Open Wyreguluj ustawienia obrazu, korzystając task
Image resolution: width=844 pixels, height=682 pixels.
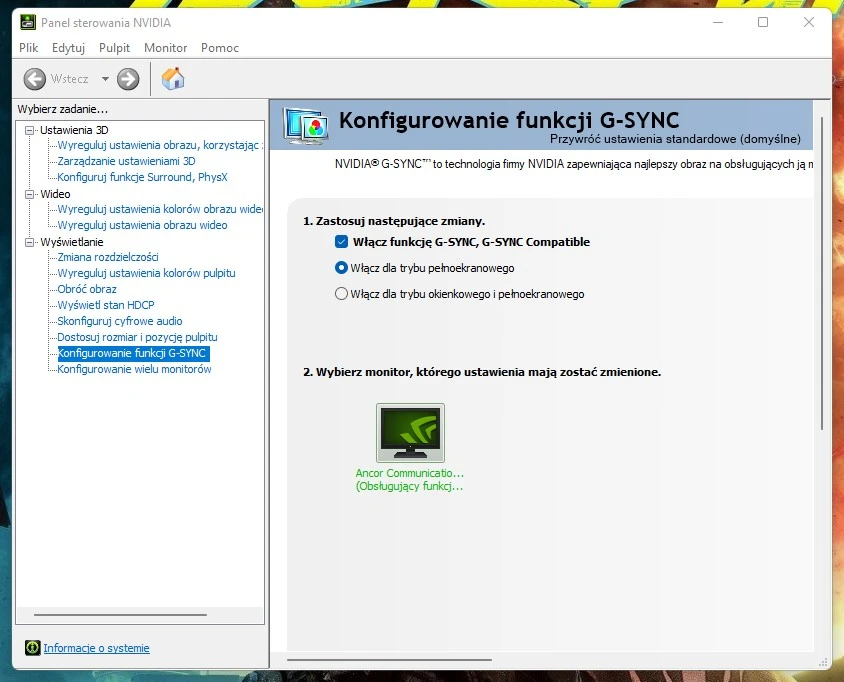pyautogui.click(x=160, y=145)
